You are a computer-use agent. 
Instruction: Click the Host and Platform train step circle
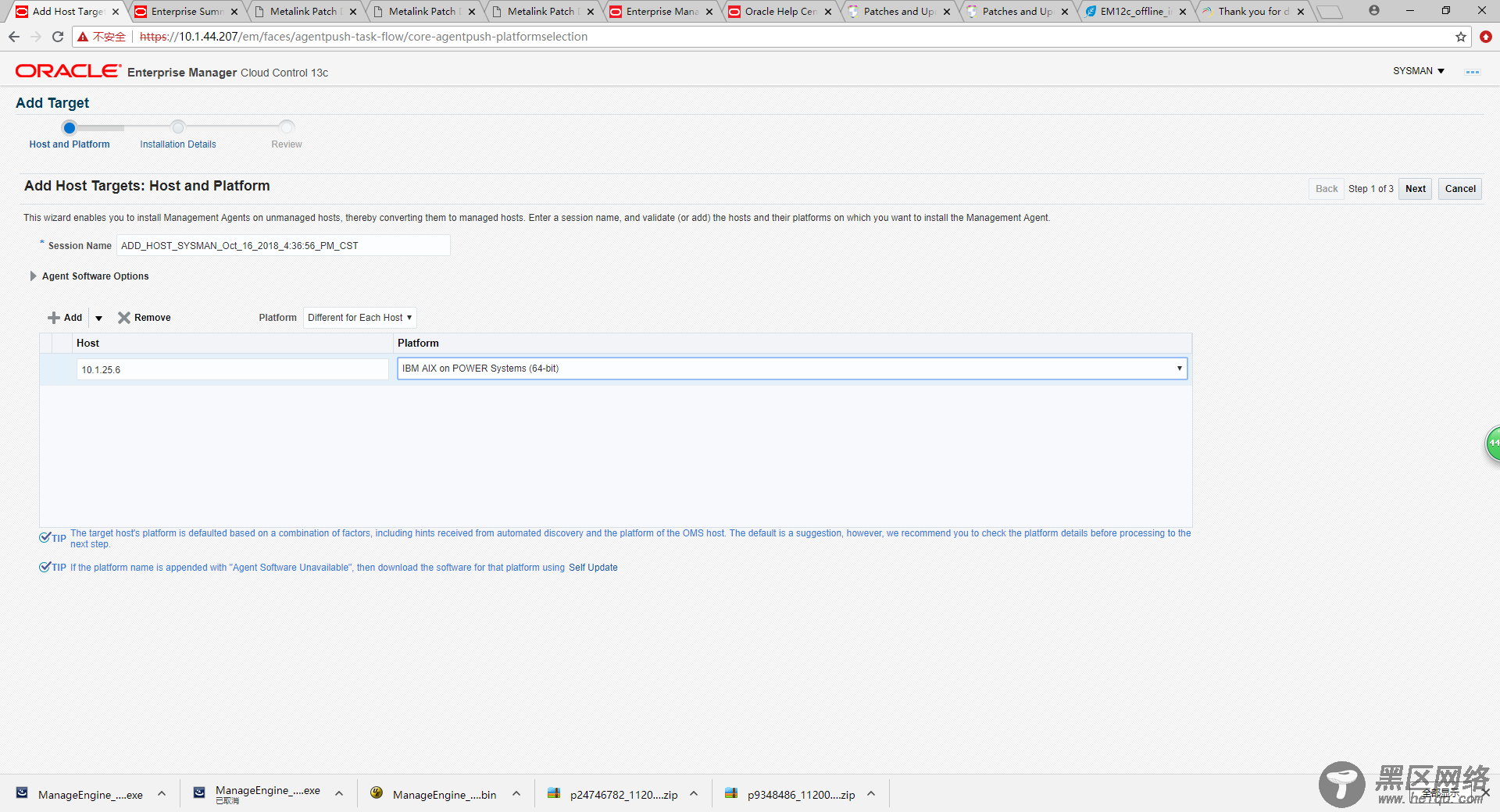pos(70,128)
